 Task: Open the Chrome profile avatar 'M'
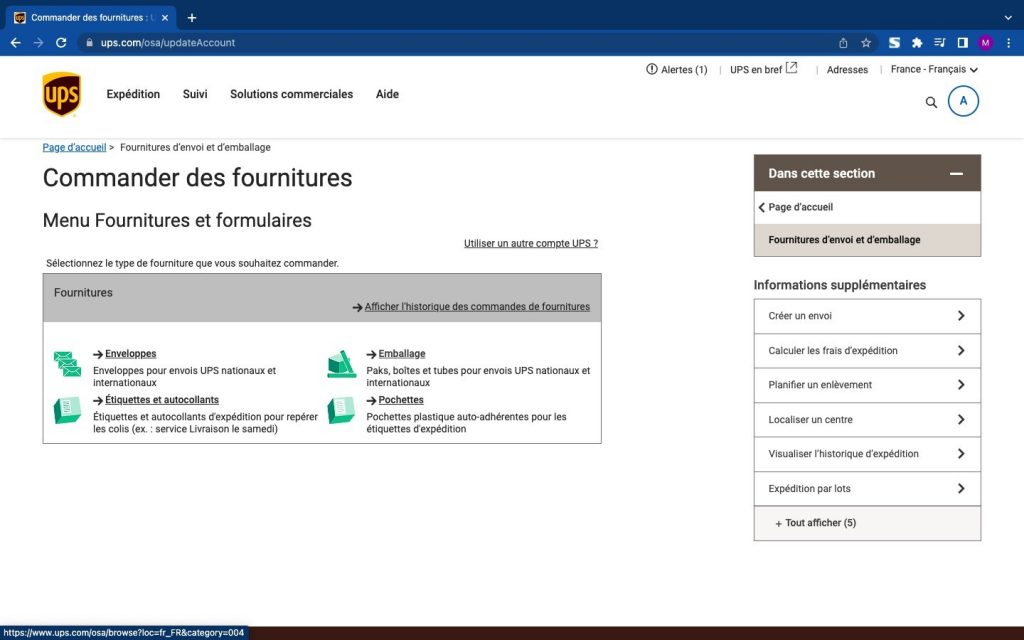985,42
